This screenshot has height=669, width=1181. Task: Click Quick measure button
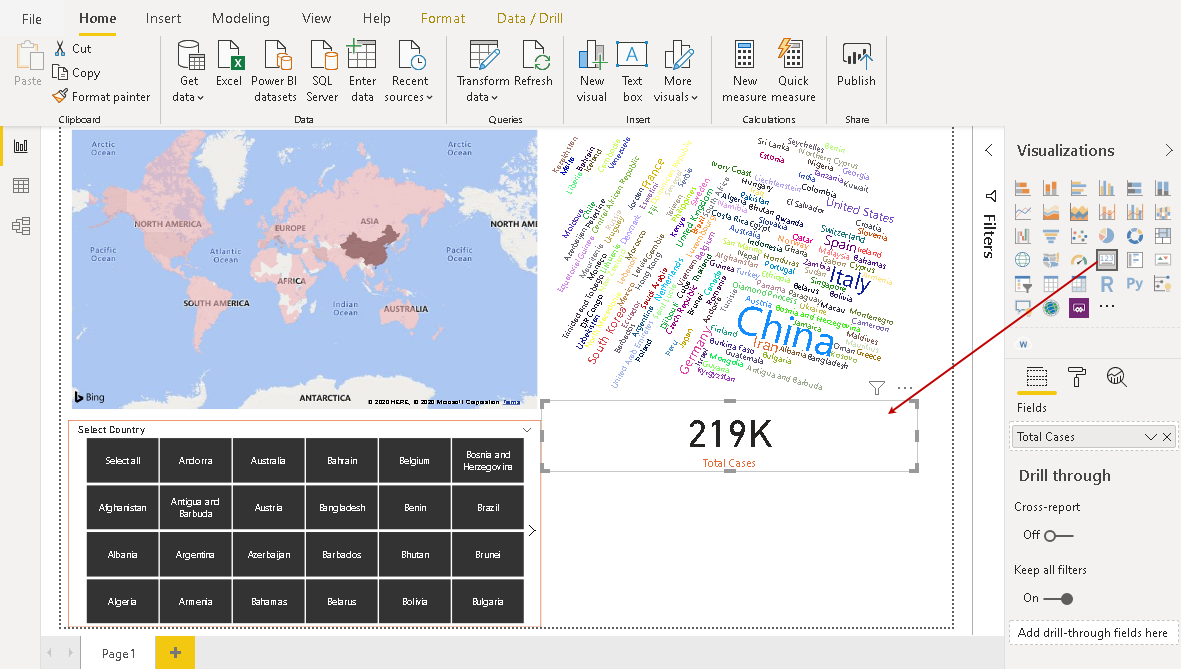(x=792, y=72)
